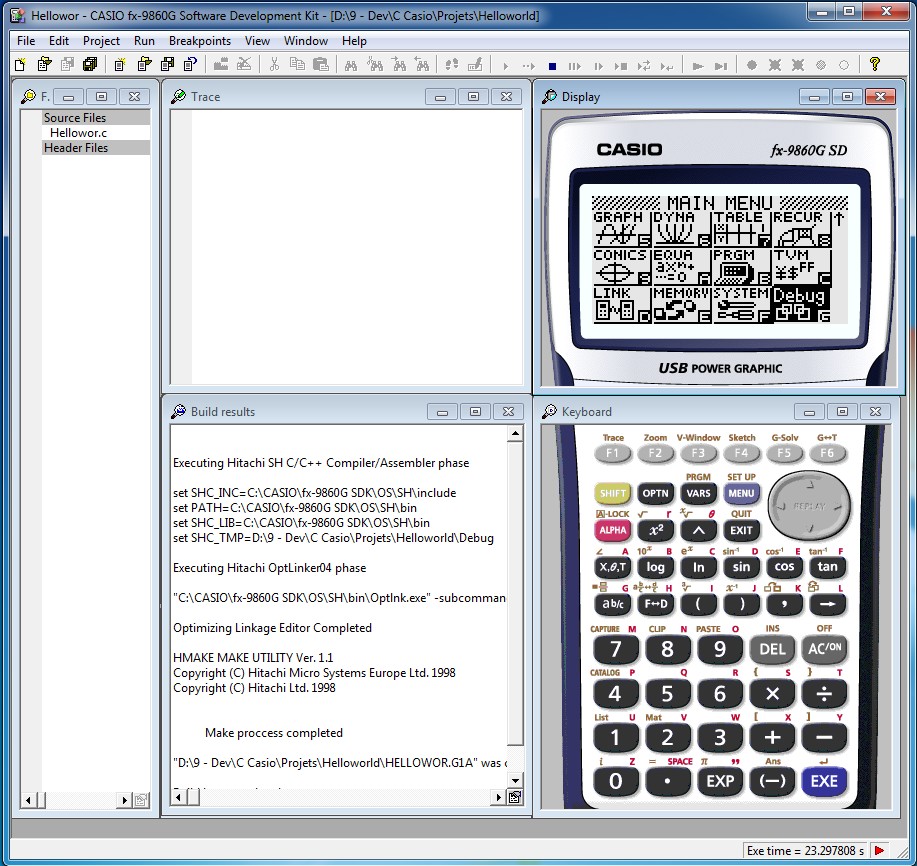917x866 pixels.
Task: Open the View menu
Action: [257, 41]
